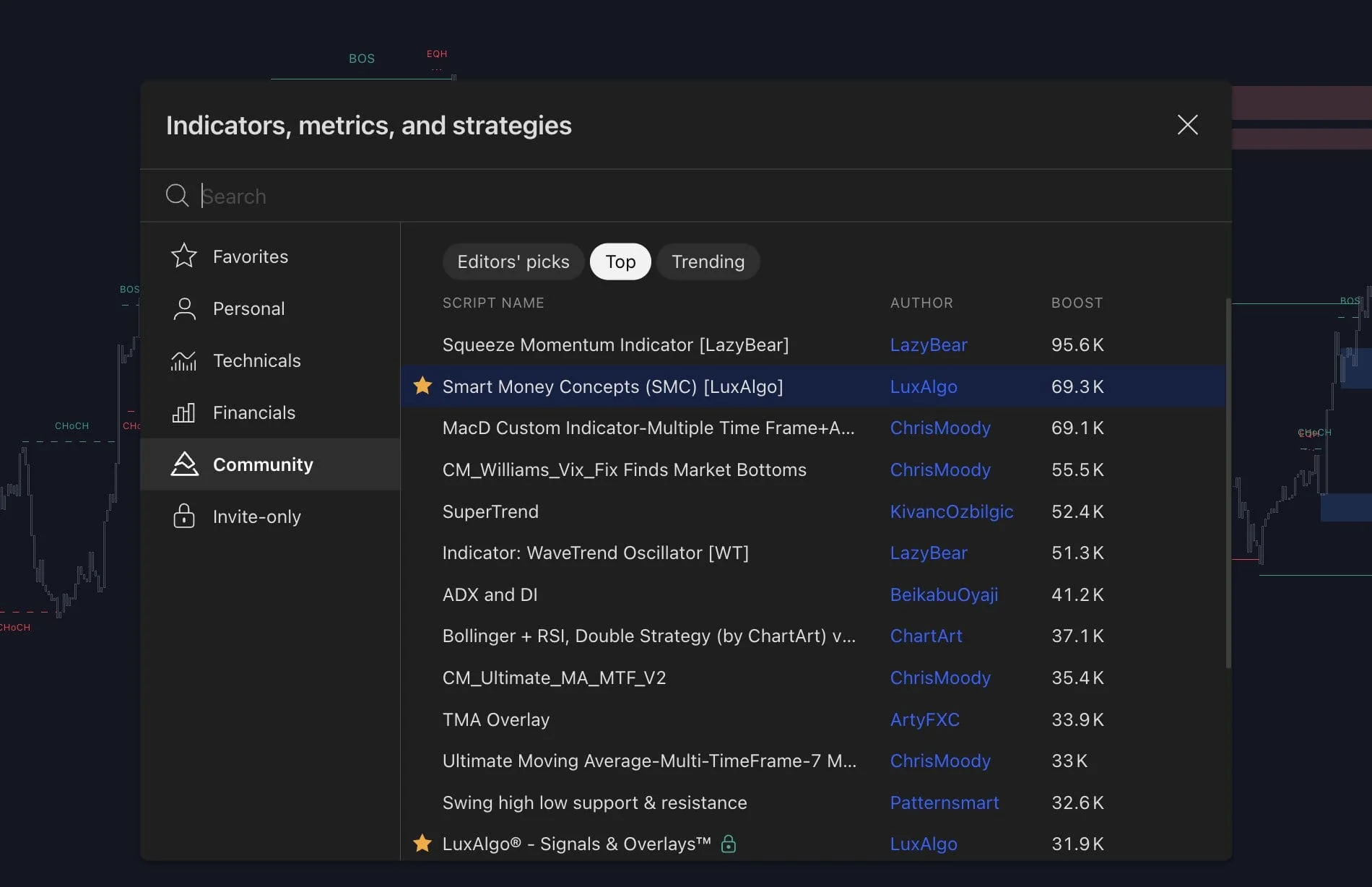This screenshot has width=1372, height=887.
Task: Open the Personal section person icon
Action: click(184, 308)
